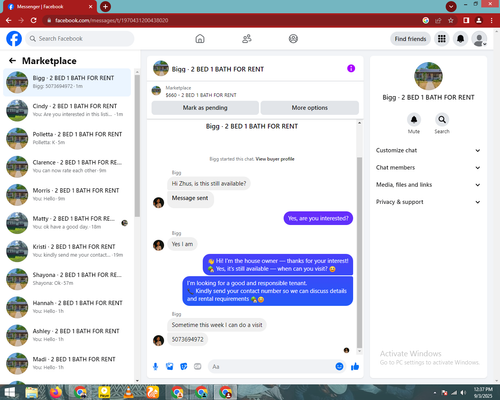Expand the Customize chat section

click(x=428, y=150)
